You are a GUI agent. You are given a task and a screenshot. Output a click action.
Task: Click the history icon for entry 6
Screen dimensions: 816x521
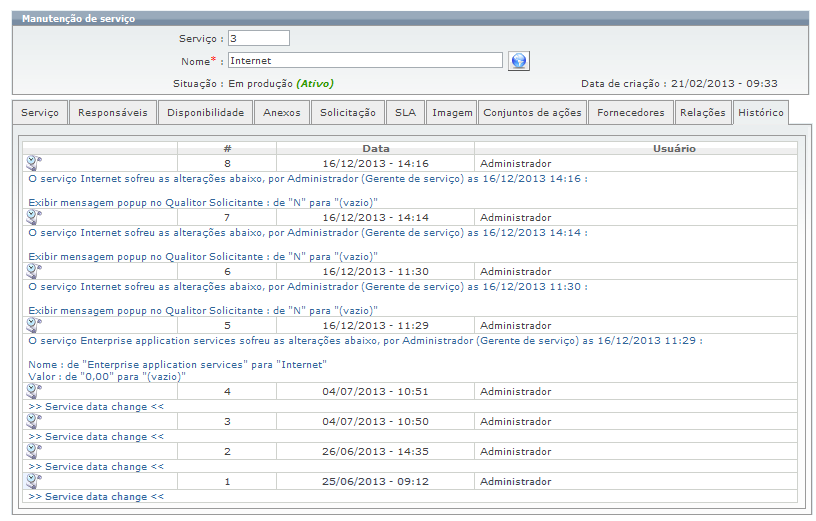click(33, 271)
